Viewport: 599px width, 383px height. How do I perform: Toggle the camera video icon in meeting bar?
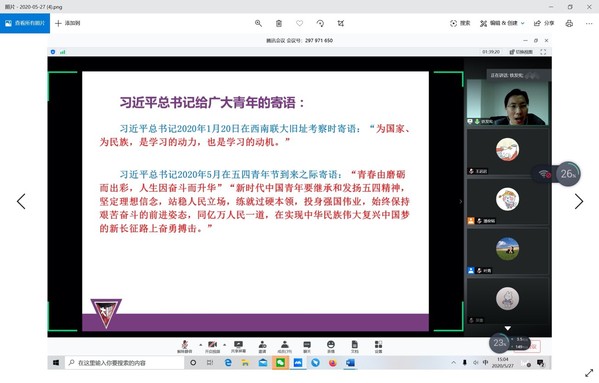click(212, 346)
